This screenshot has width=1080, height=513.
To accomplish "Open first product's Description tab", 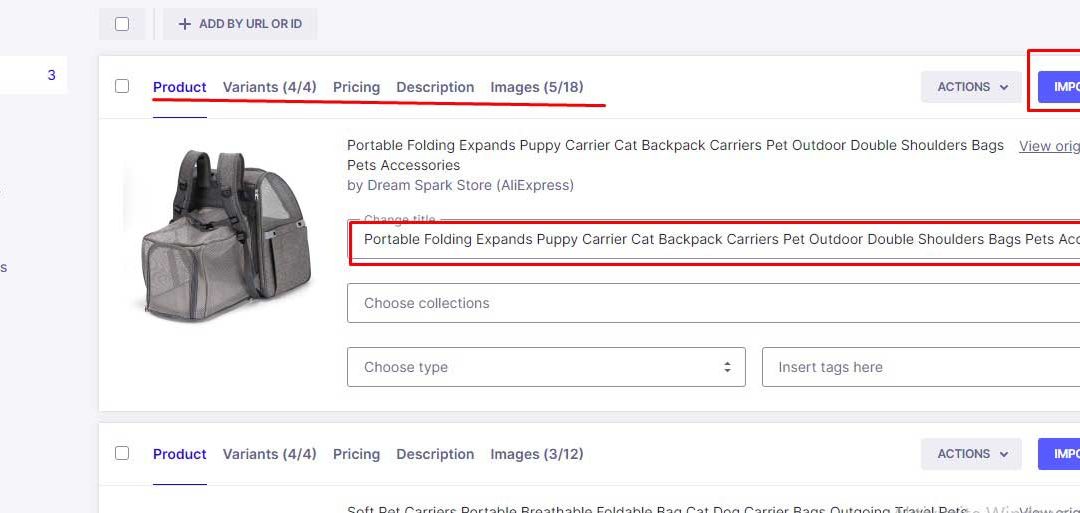I will pos(435,87).
